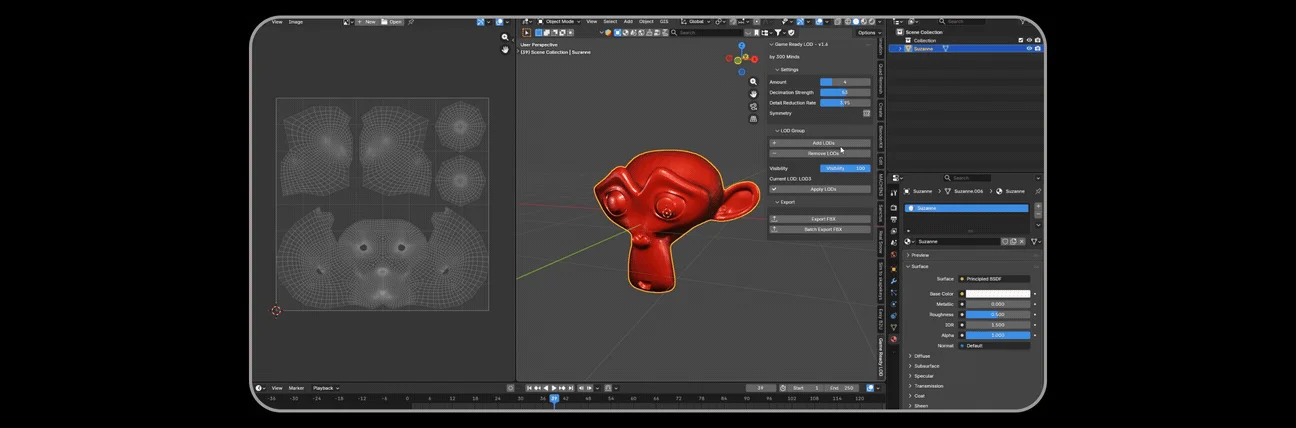Open the Playback dropdown in the timeline
Image resolution: width=1296 pixels, height=428 pixels.
326,388
